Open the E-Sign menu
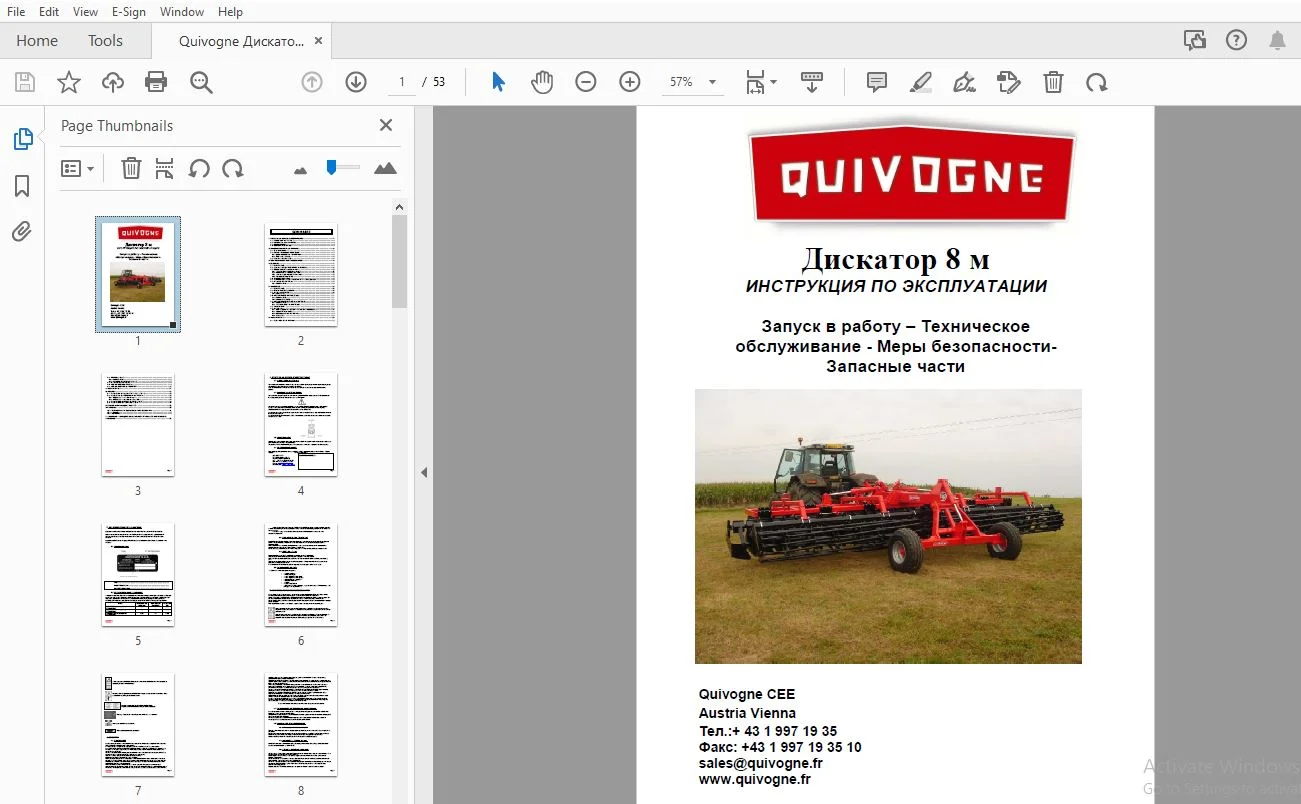This screenshot has height=804, width=1301. pos(129,12)
